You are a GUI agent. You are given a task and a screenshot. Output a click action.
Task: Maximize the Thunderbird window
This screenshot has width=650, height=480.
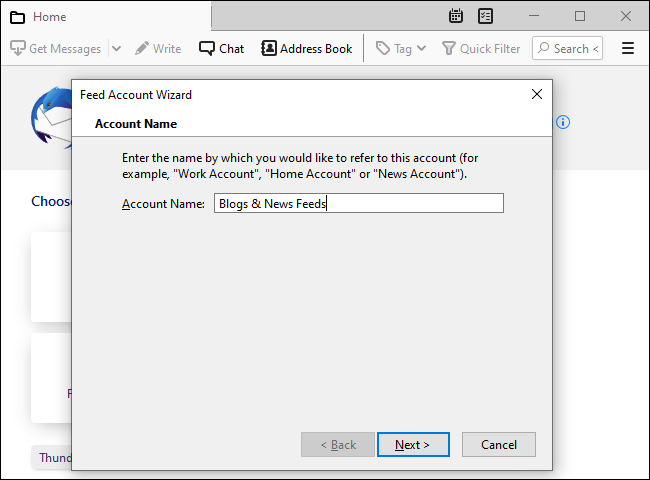pyautogui.click(x=580, y=16)
